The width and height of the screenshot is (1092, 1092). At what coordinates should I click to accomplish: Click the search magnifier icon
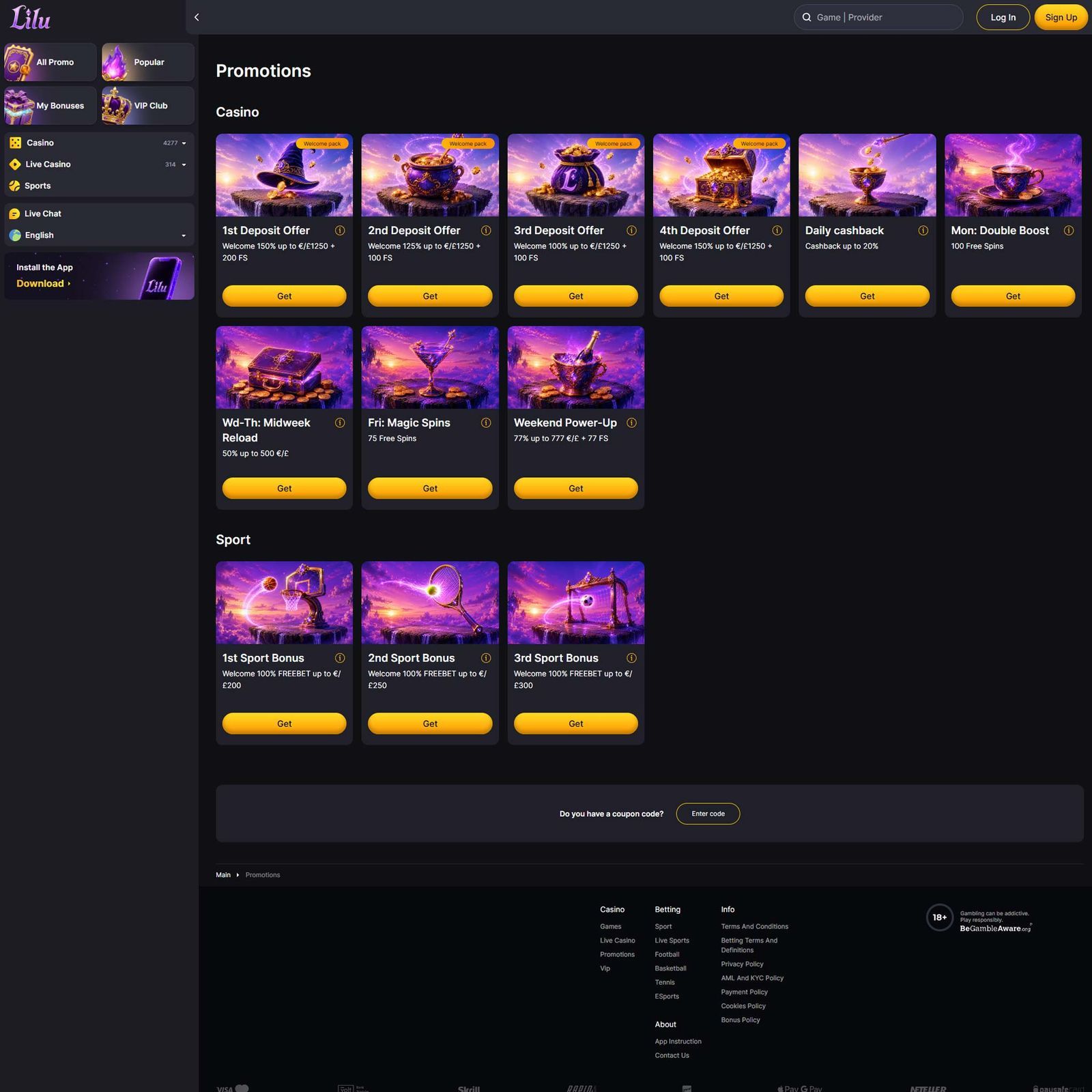tap(807, 18)
